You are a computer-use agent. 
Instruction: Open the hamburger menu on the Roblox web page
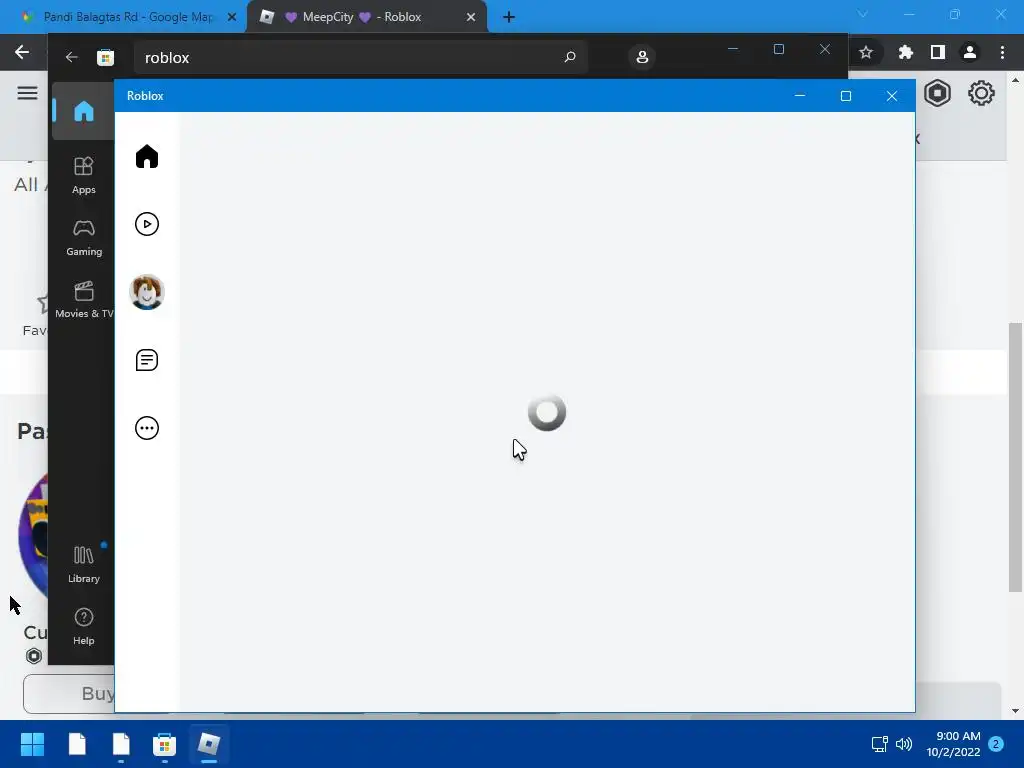tap(27, 93)
